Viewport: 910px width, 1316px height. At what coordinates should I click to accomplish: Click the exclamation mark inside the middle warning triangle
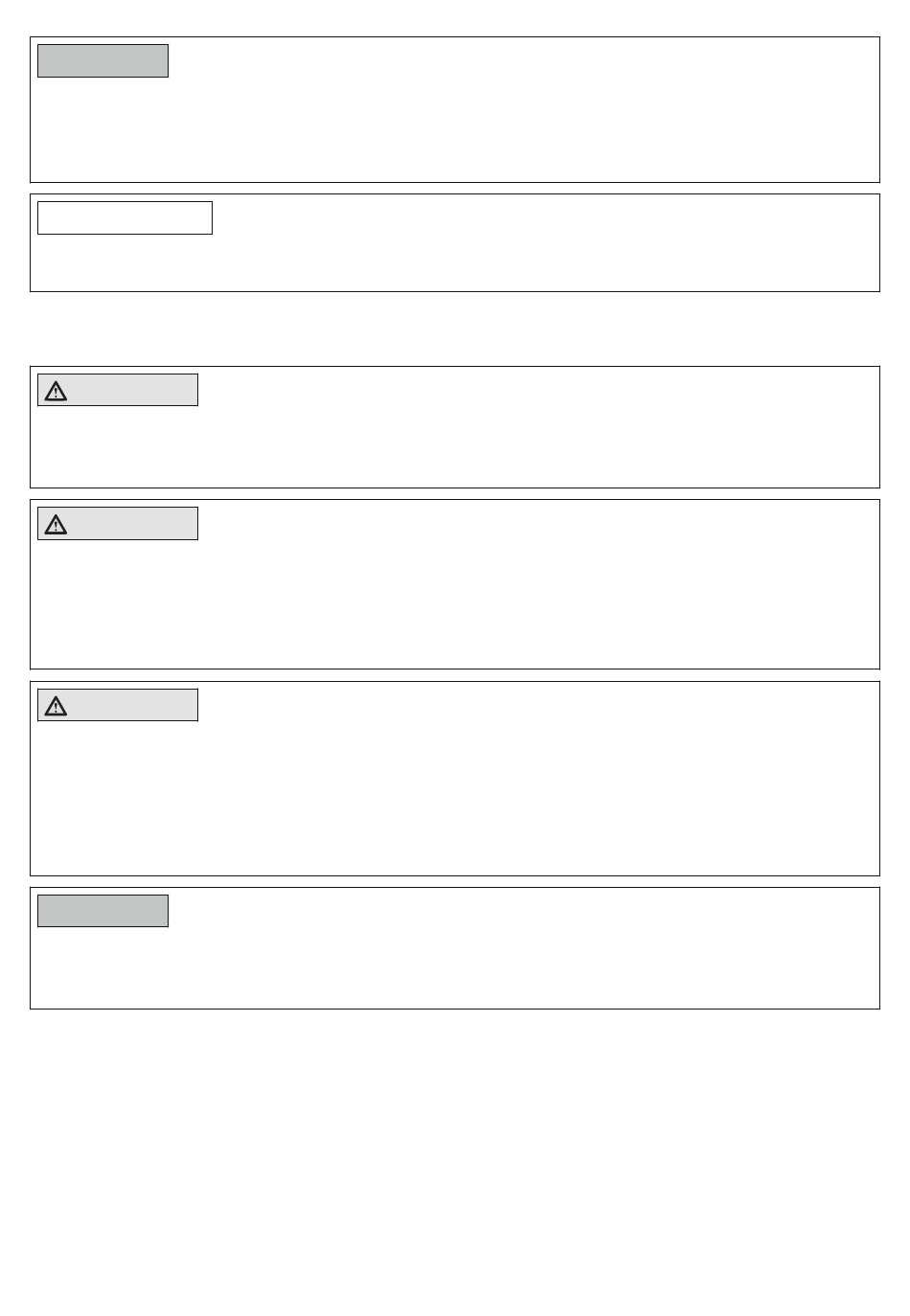pyautogui.click(x=56, y=527)
